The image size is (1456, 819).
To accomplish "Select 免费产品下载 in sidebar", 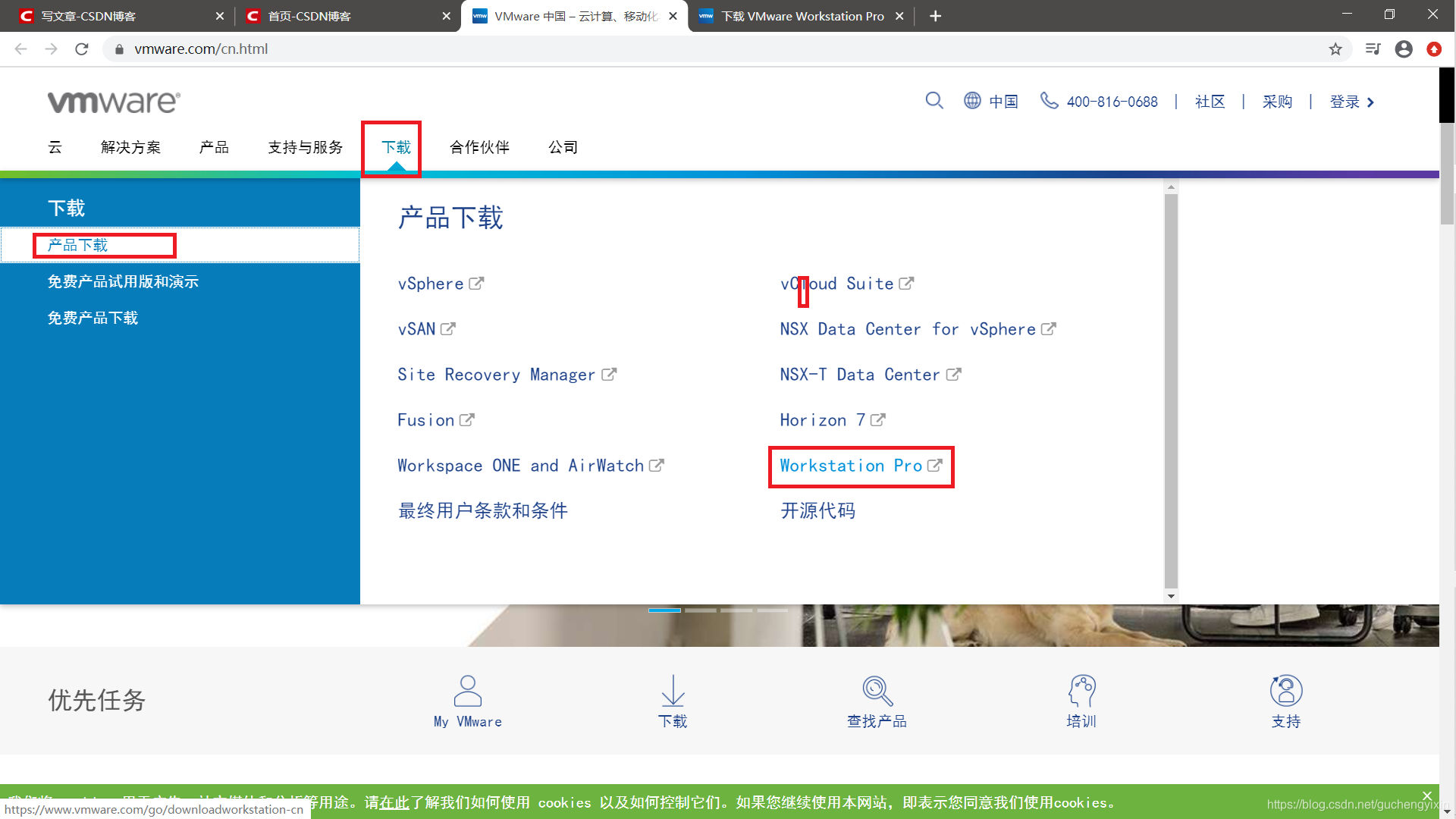I will 93,318.
